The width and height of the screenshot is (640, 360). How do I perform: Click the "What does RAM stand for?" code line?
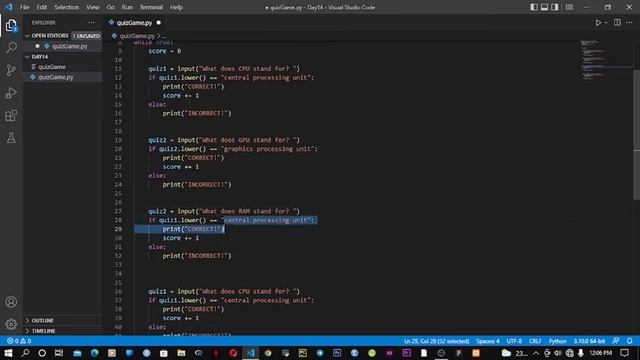pos(224,211)
